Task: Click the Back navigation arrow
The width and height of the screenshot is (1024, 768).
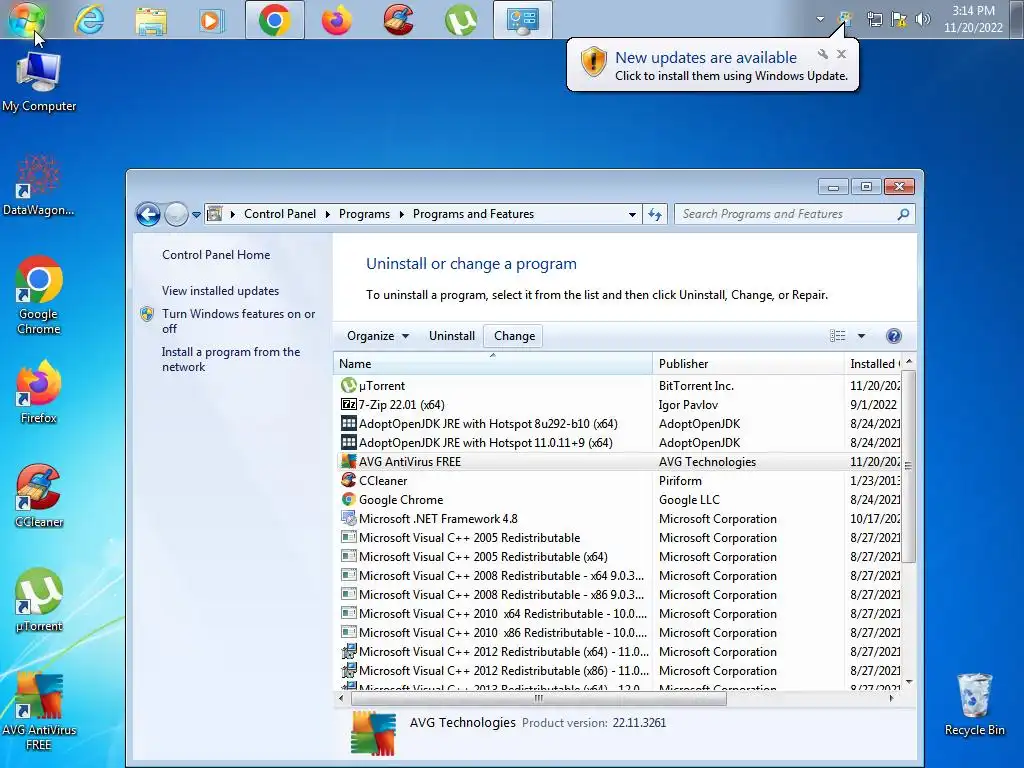Action: [x=148, y=214]
